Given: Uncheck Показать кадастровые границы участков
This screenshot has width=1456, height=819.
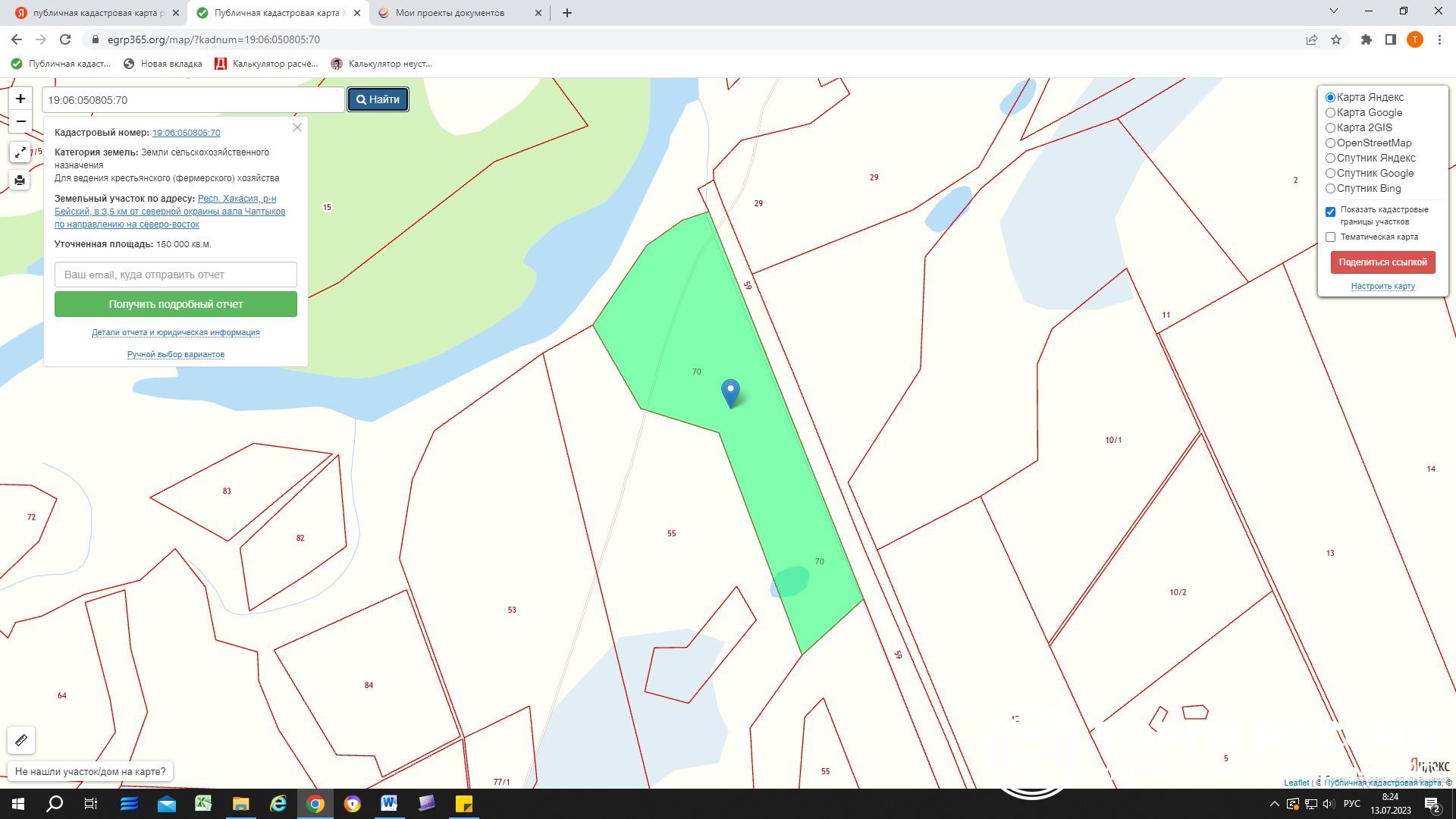Looking at the screenshot, I should 1330,212.
